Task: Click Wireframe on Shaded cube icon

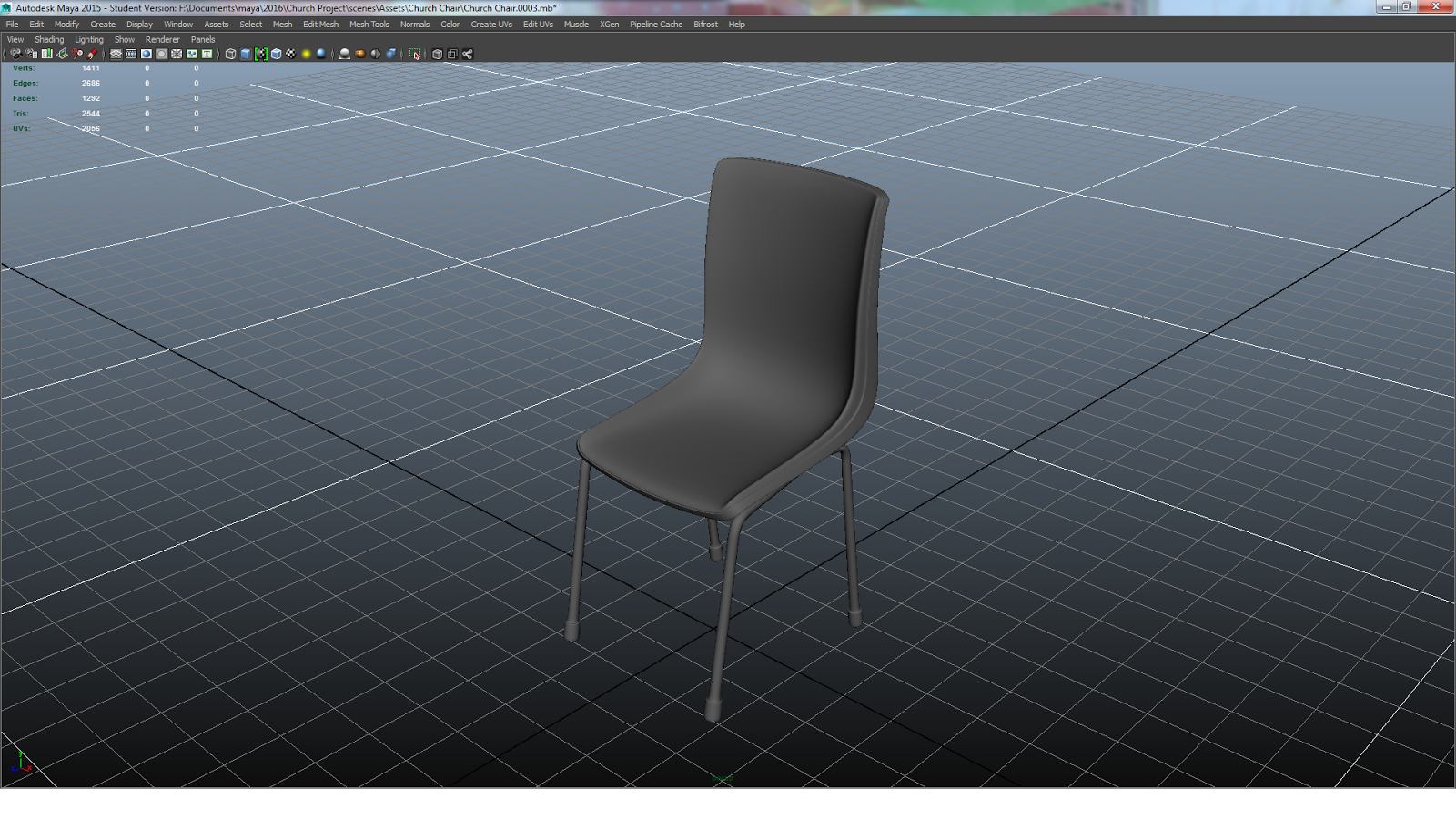Action: click(x=276, y=54)
